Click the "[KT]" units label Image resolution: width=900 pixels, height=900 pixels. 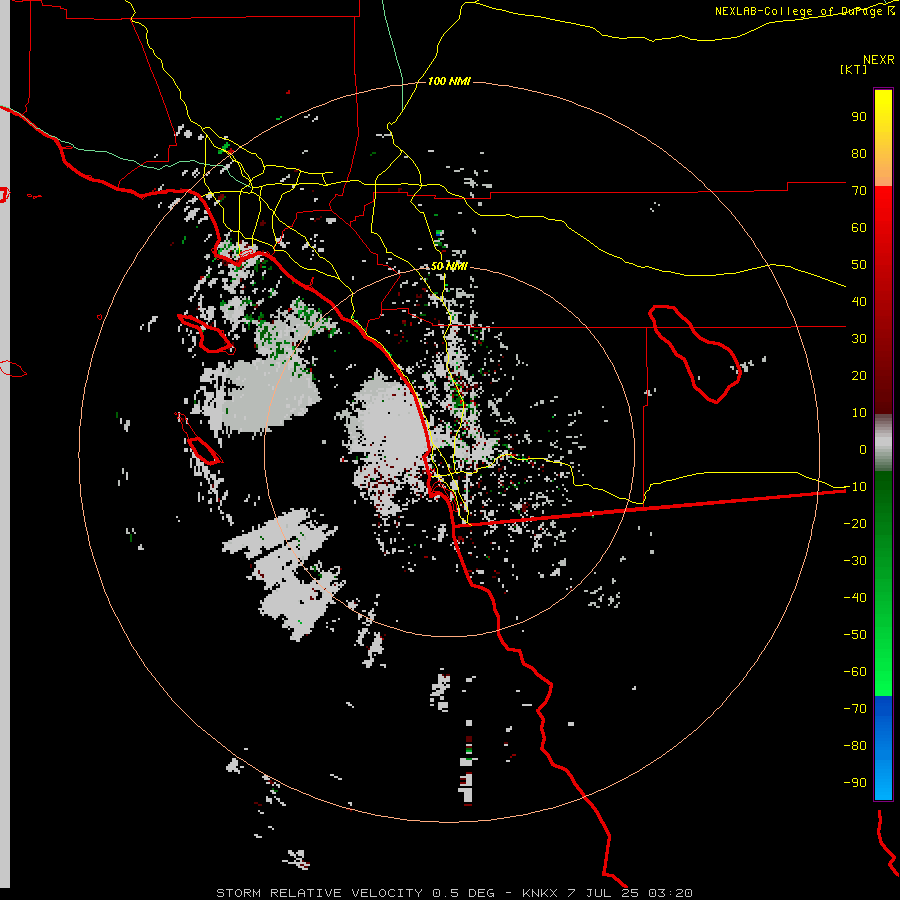853,69
